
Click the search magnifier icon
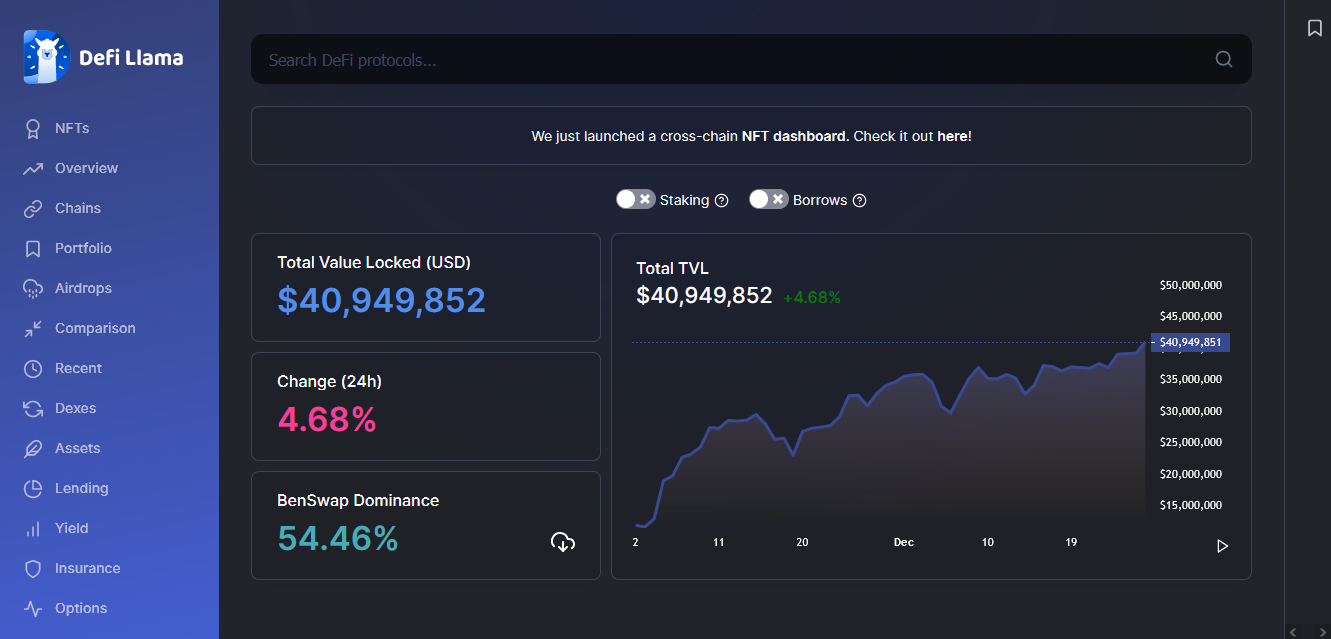pyautogui.click(x=1224, y=59)
